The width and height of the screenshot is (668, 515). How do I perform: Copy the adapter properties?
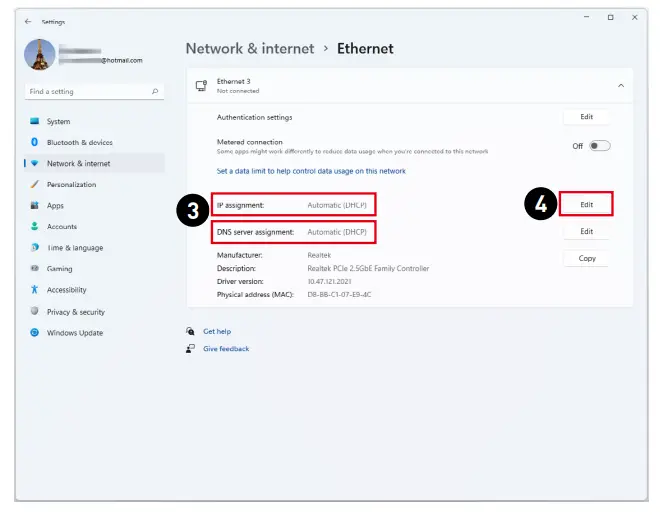(x=586, y=258)
